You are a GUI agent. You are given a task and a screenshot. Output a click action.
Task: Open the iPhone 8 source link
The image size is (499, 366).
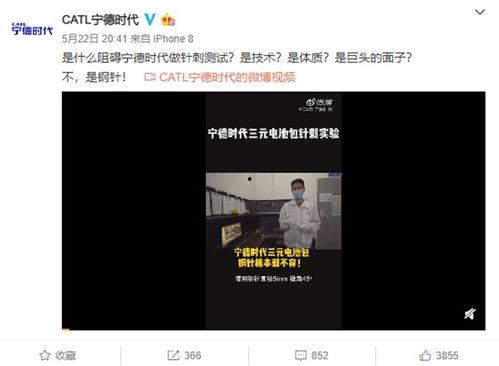coord(173,39)
